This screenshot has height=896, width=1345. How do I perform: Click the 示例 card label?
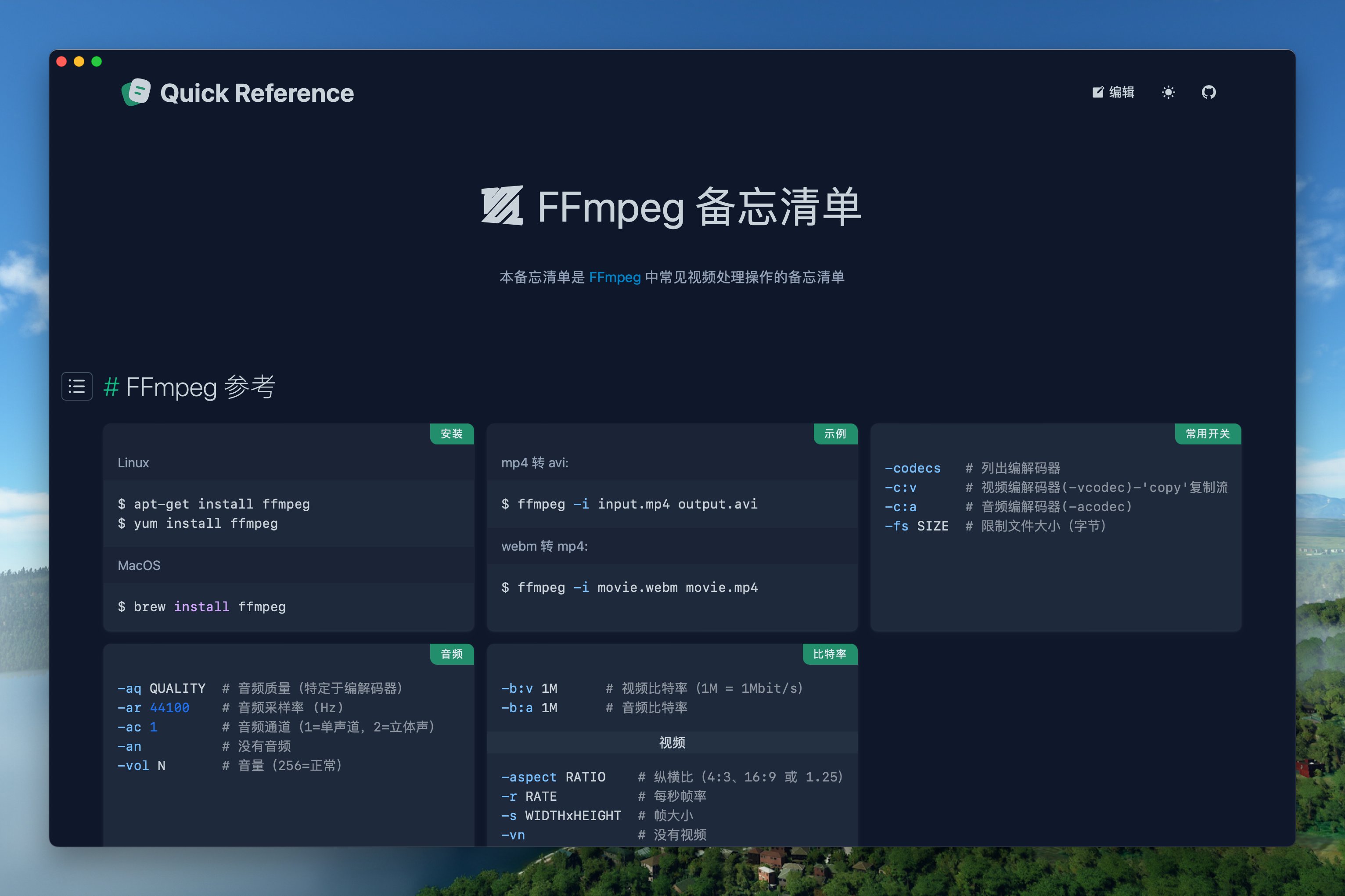835,434
